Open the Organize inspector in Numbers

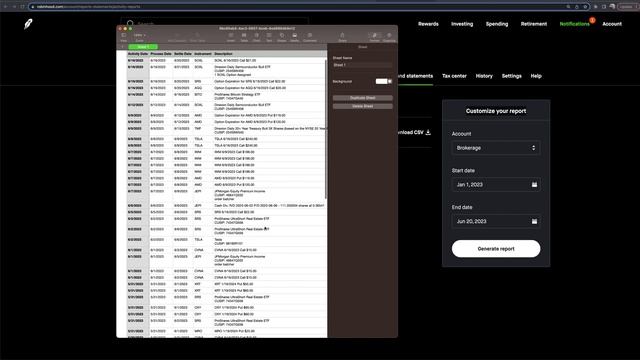click(389, 37)
